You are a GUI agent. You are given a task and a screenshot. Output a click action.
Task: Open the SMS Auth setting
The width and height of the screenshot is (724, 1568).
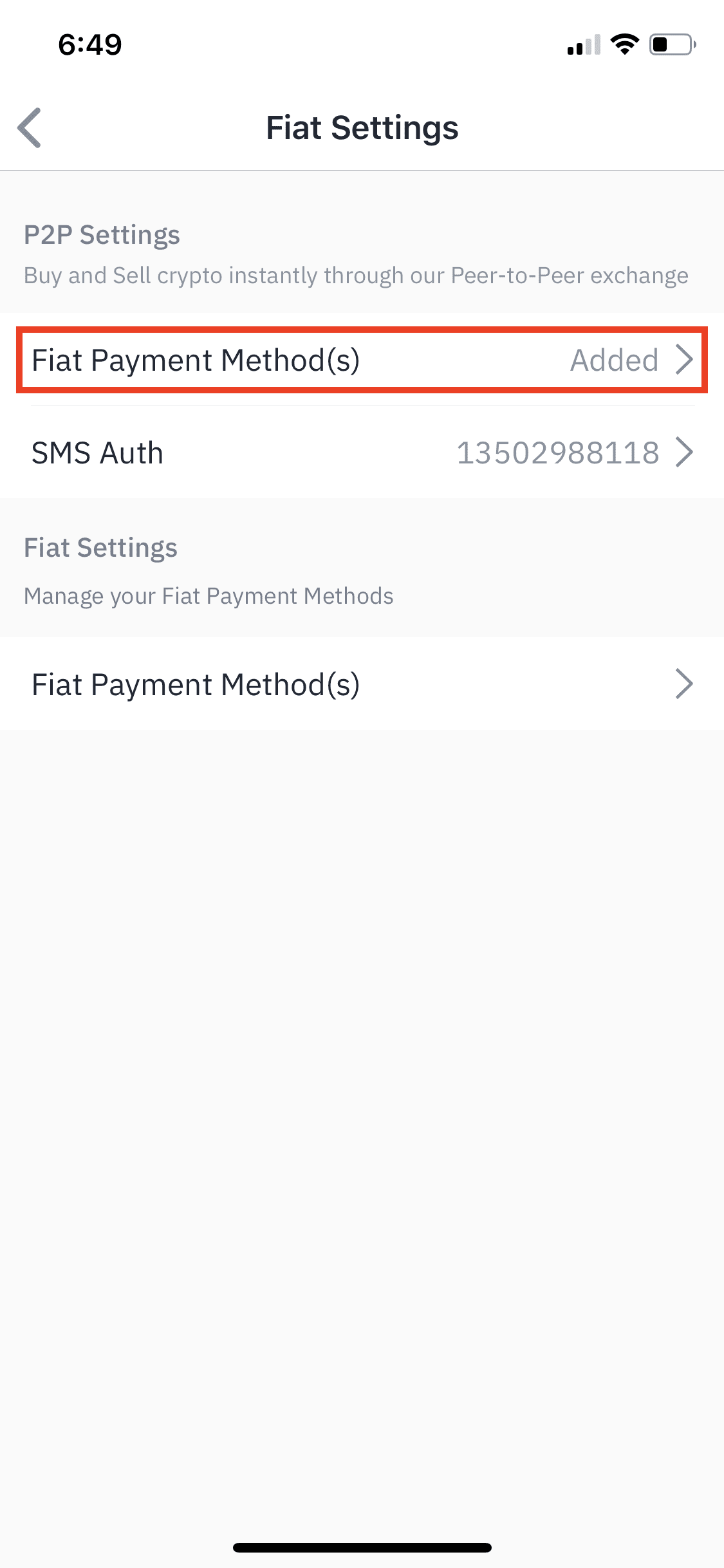coord(362,452)
